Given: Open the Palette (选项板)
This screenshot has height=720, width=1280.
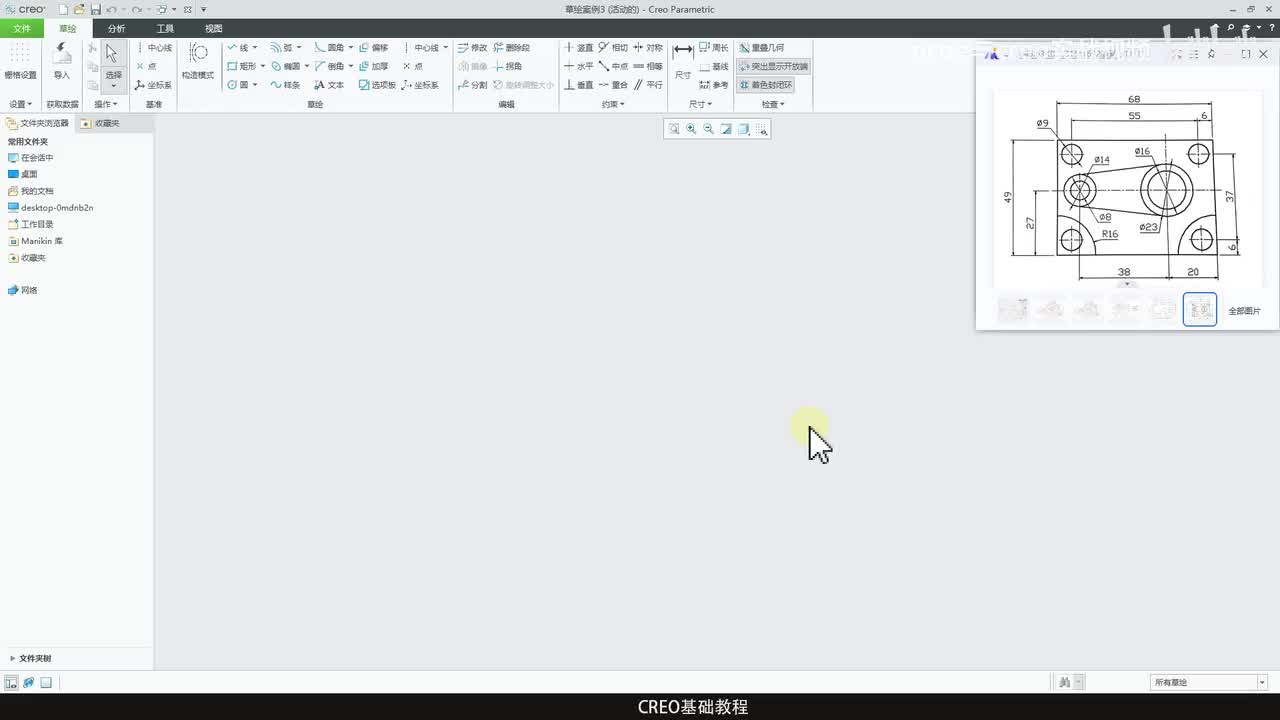Looking at the screenshot, I should 377,85.
